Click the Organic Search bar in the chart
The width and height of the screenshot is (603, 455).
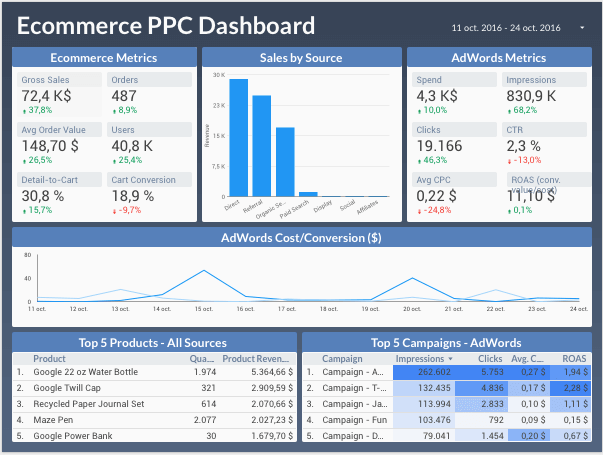coord(285,162)
